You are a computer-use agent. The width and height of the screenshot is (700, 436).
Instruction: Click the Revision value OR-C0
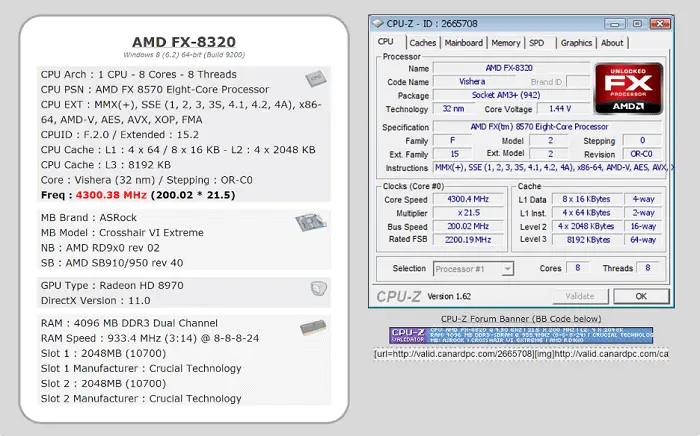coord(642,154)
